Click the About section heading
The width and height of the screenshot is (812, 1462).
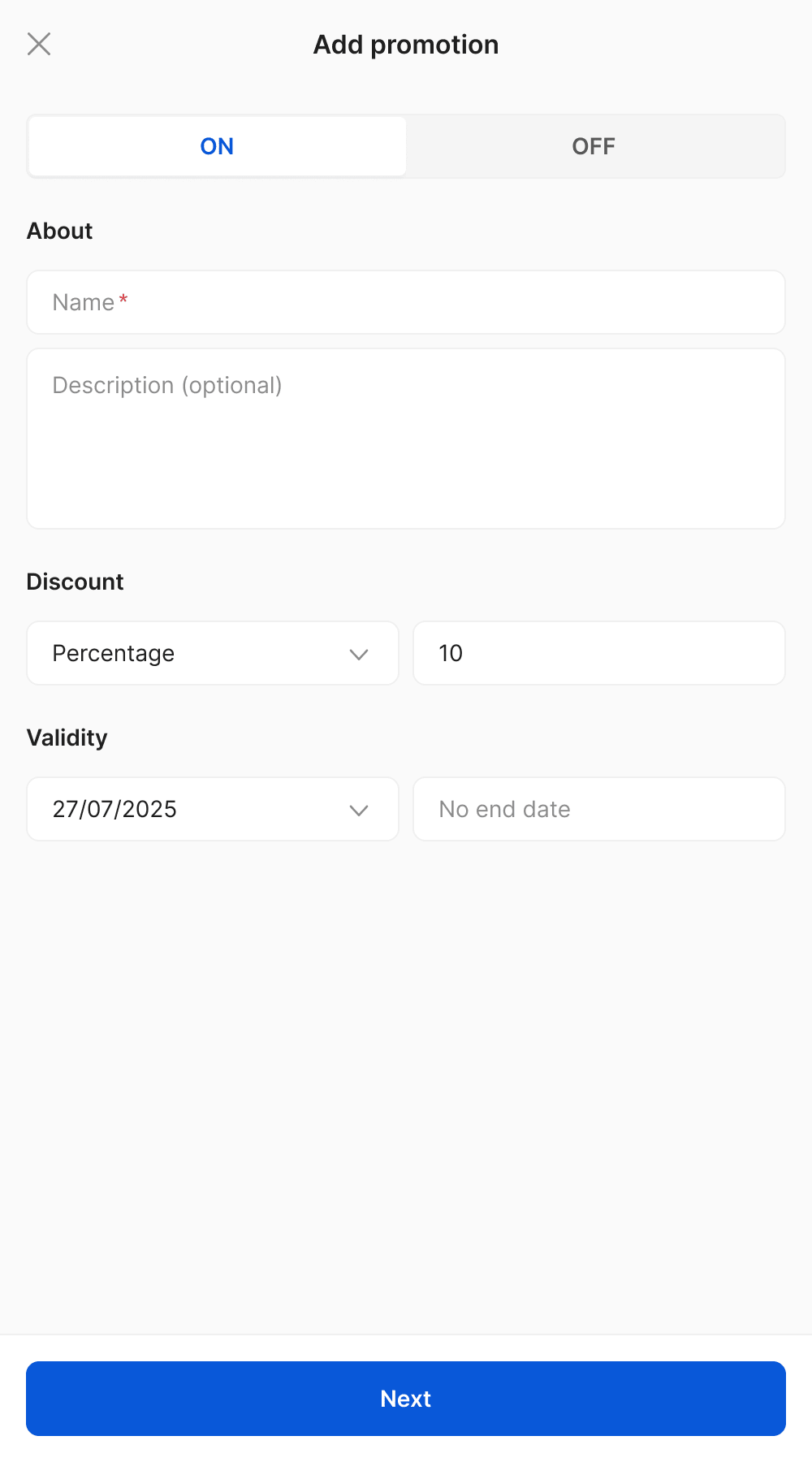(x=60, y=231)
